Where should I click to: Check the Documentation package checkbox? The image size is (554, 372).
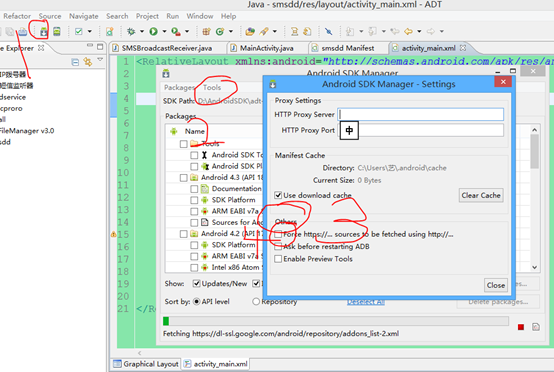(x=194, y=189)
